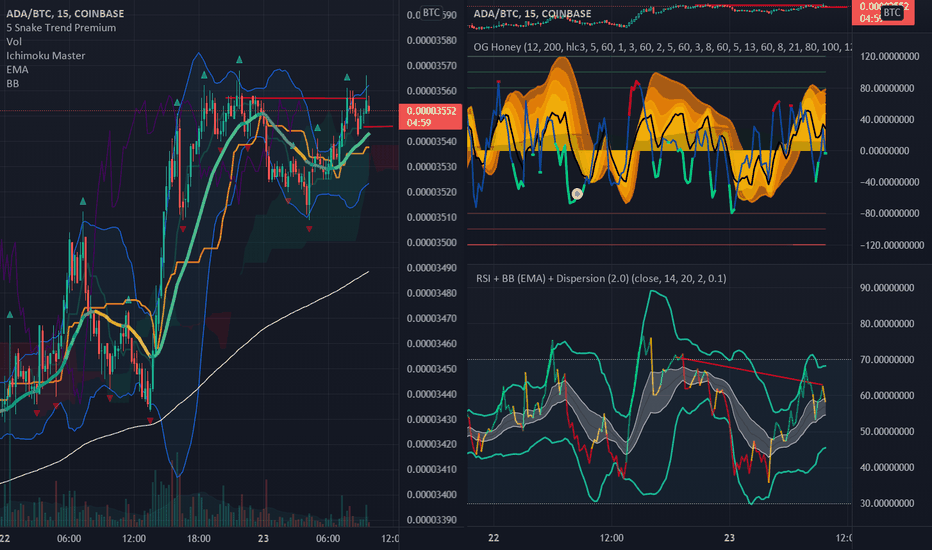Click price level 0.00003530 on axis
This screenshot has height=550, width=932.
tap(432, 166)
